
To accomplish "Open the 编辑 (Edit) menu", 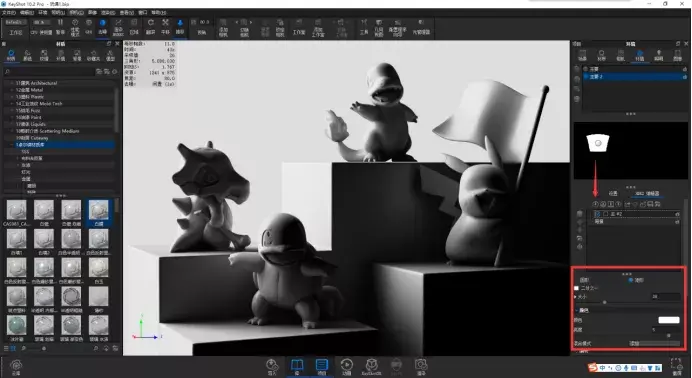I will [27, 12].
